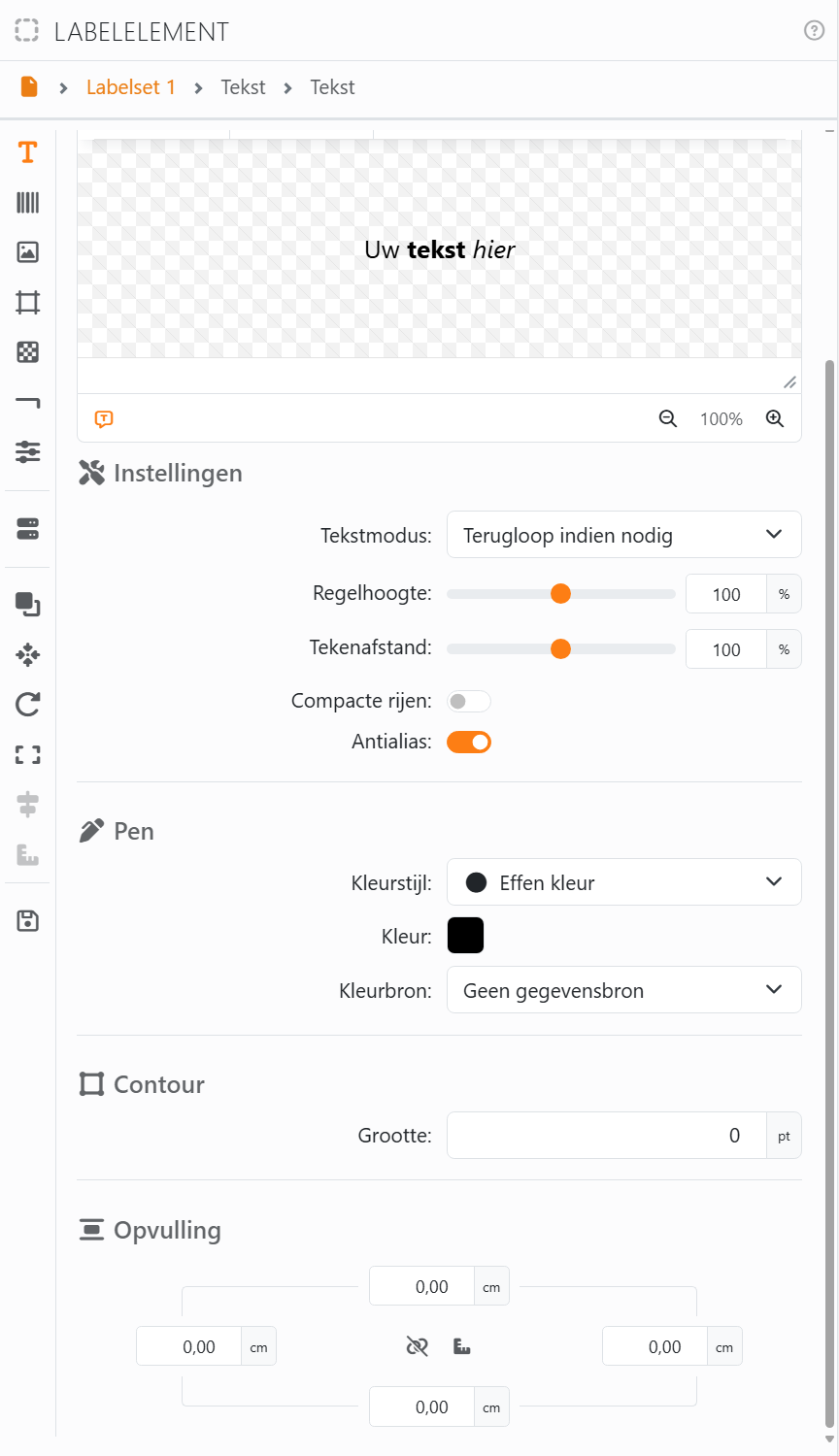Click the Instellingen section heading
The height and width of the screenshot is (1456, 839).
coord(160,473)
